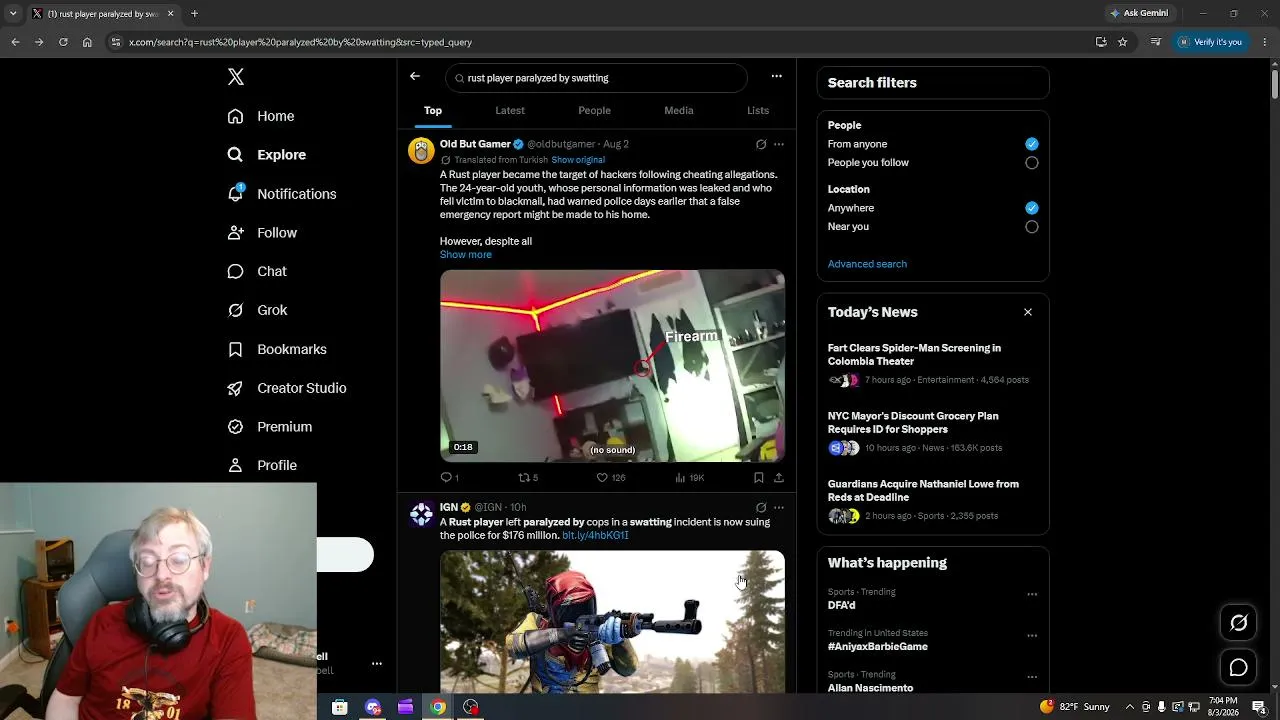Open Chrome's three-dot menu
The width and height of the screenshot is (1280, 720).
tap(1265, 42)
